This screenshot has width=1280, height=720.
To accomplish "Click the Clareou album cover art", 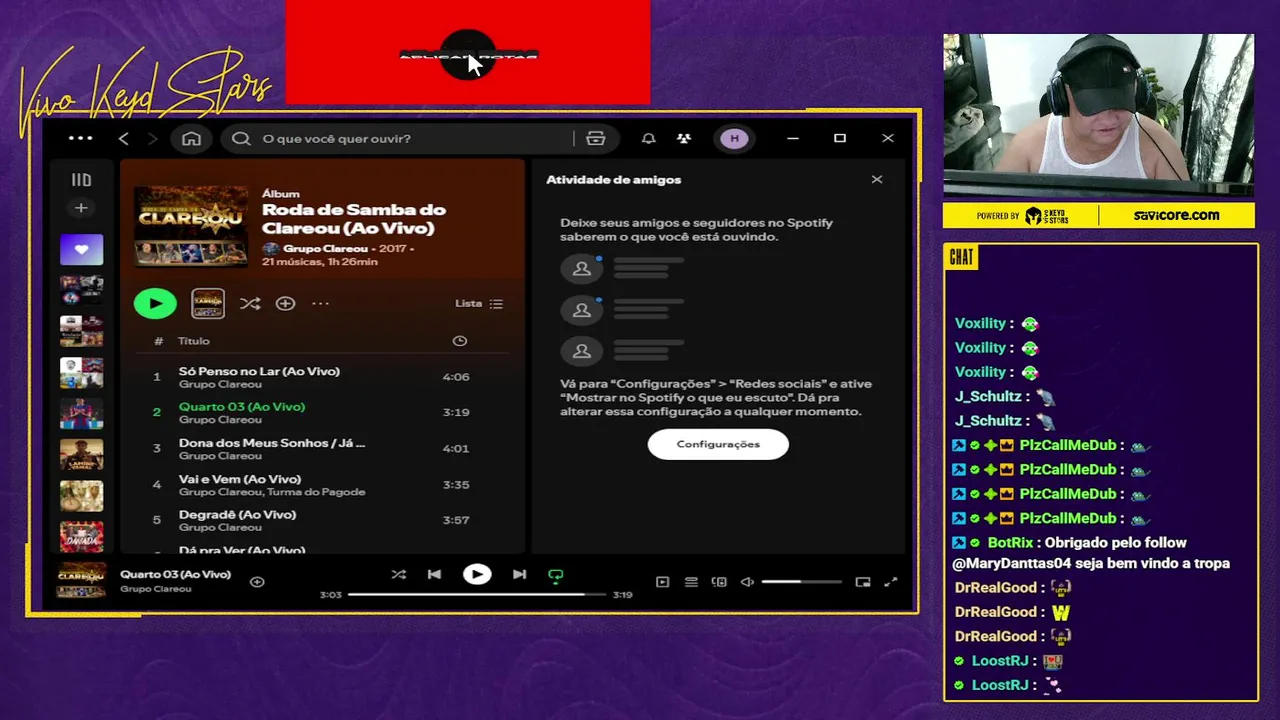I will click(x=191, y=227).
